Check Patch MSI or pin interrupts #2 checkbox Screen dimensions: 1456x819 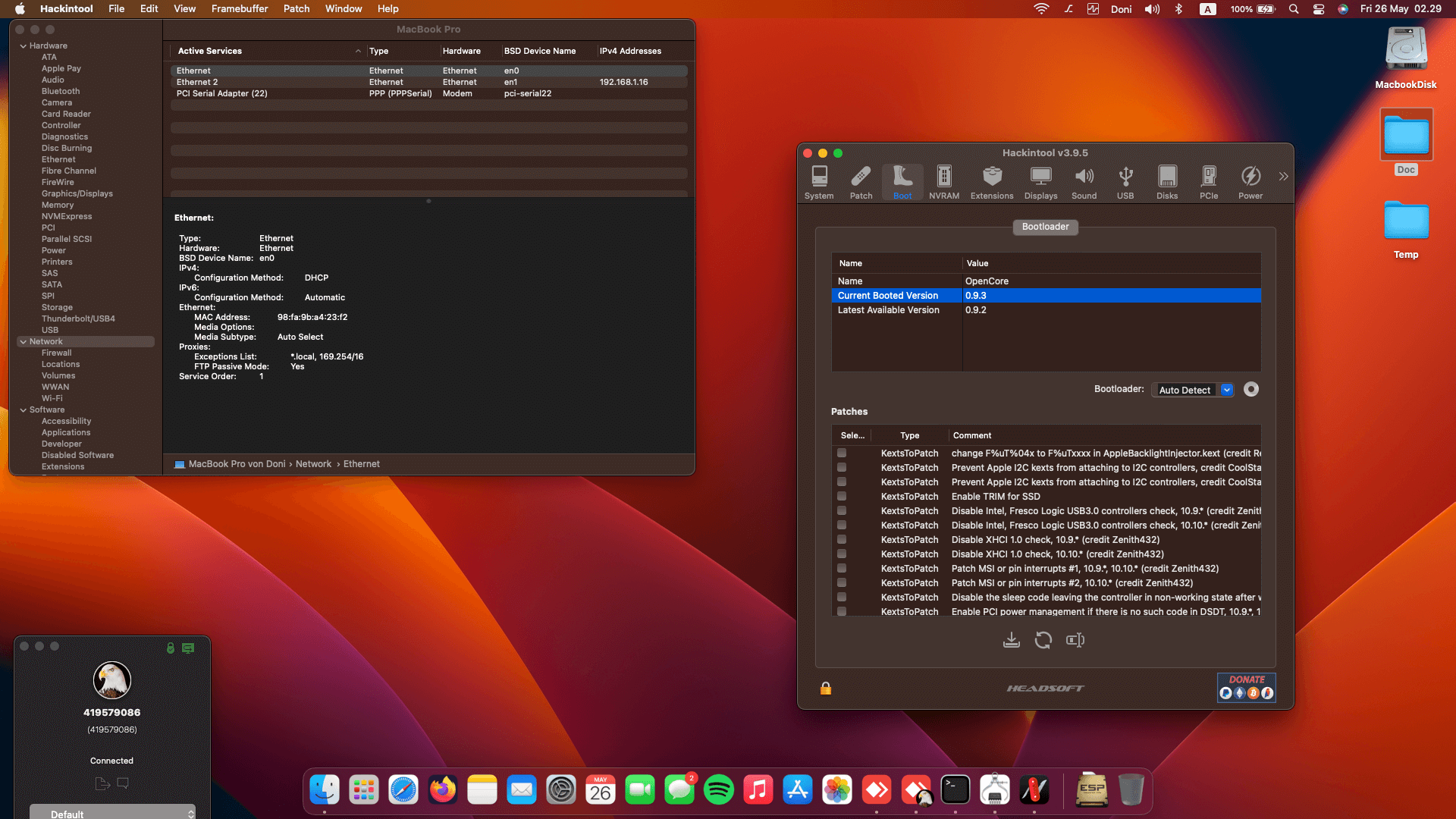tap(842, 582)
